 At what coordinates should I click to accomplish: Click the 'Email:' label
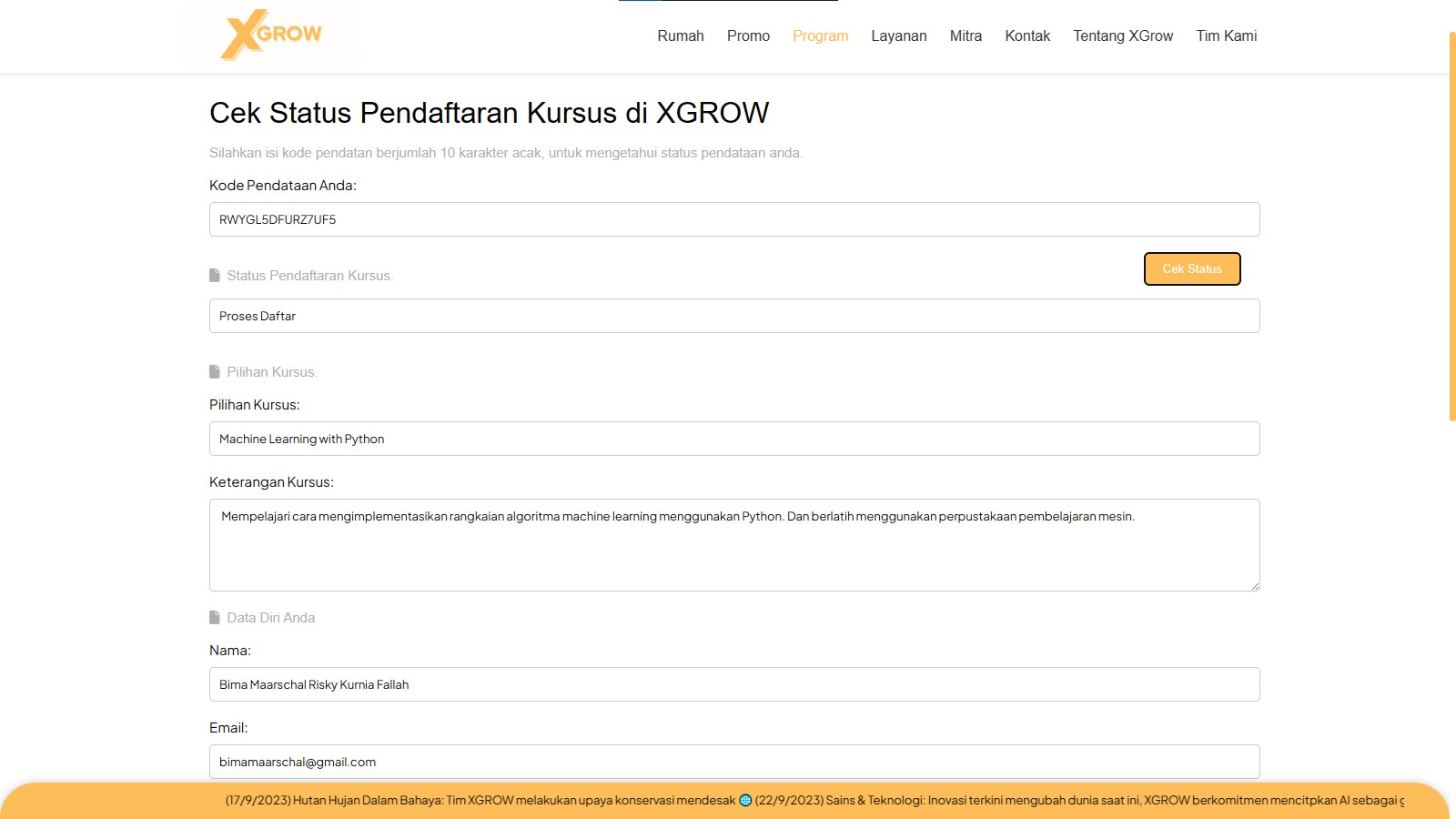(x=228, y=728)
